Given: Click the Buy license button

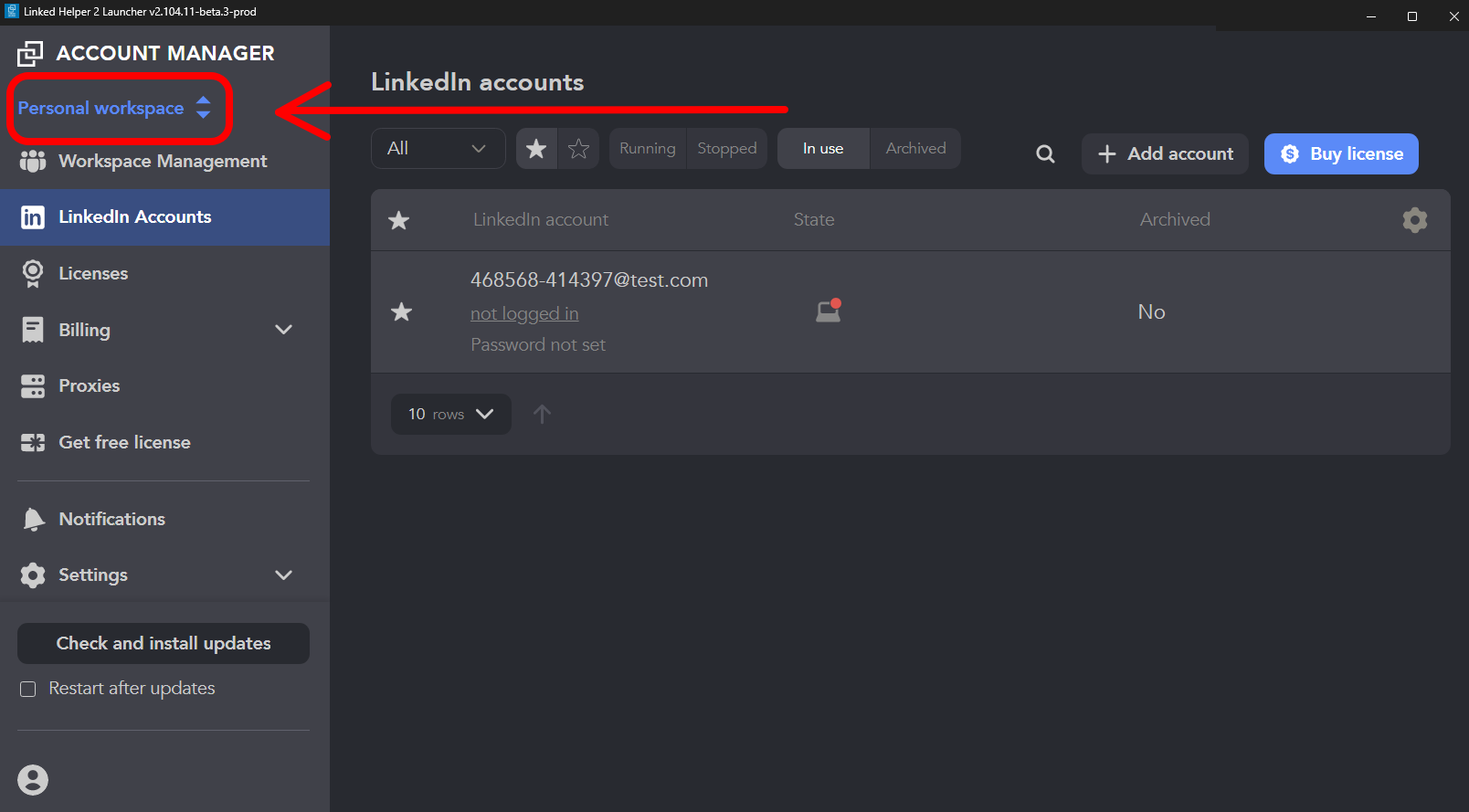Looking at the screenshot, I should (1341, 154).
